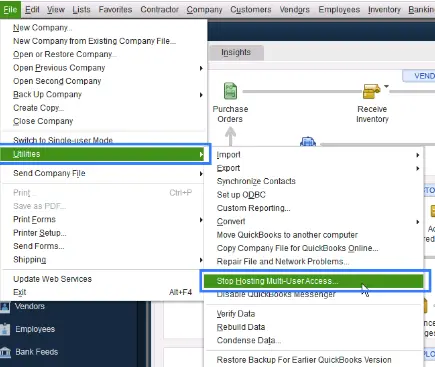Open the View menu
The width and height of the screenshot is (435, 367).
click(x=56, y=10)
